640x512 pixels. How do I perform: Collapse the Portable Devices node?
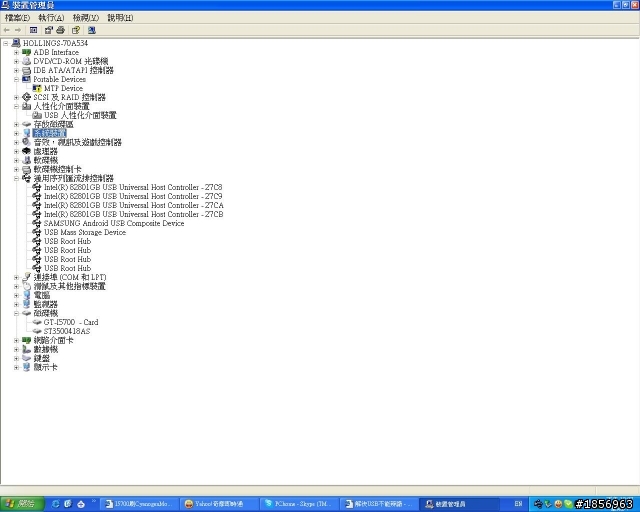coord(16,80)
